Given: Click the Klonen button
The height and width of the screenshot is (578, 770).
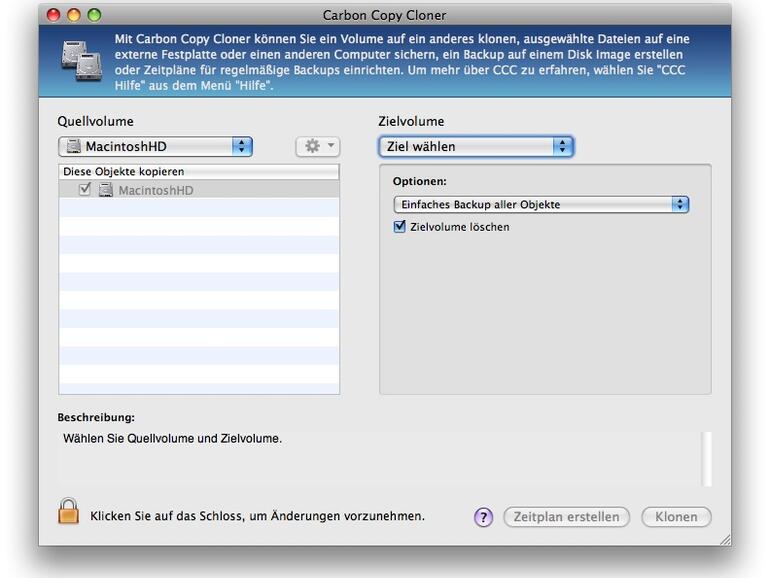Looking at the screenshot, I should point(676,517).
